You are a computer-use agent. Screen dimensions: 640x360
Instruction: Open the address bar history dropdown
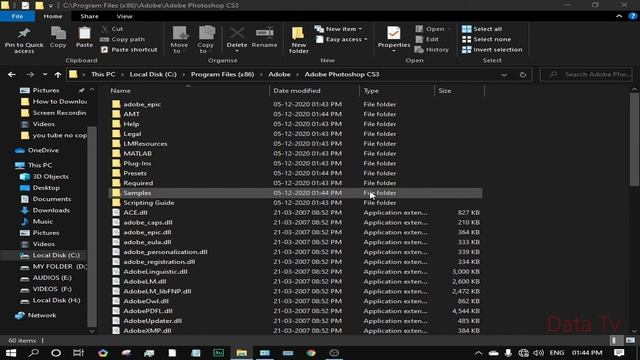pos(504,75)
